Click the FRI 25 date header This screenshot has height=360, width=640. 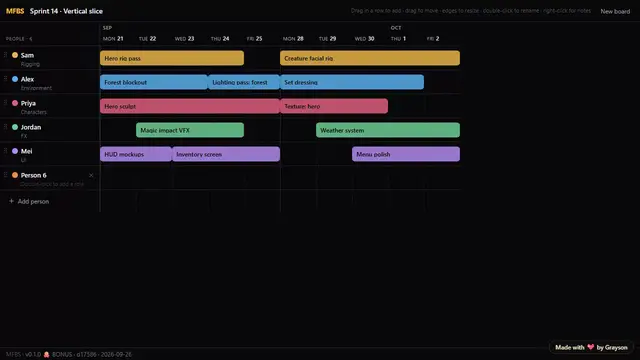pyautogui.click(x=254, y=38)
